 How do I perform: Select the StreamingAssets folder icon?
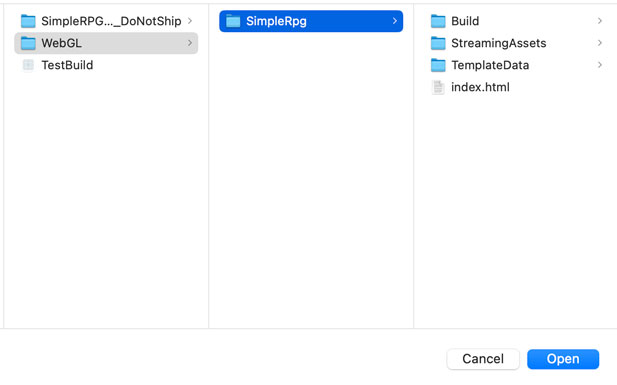coord(438,43)
